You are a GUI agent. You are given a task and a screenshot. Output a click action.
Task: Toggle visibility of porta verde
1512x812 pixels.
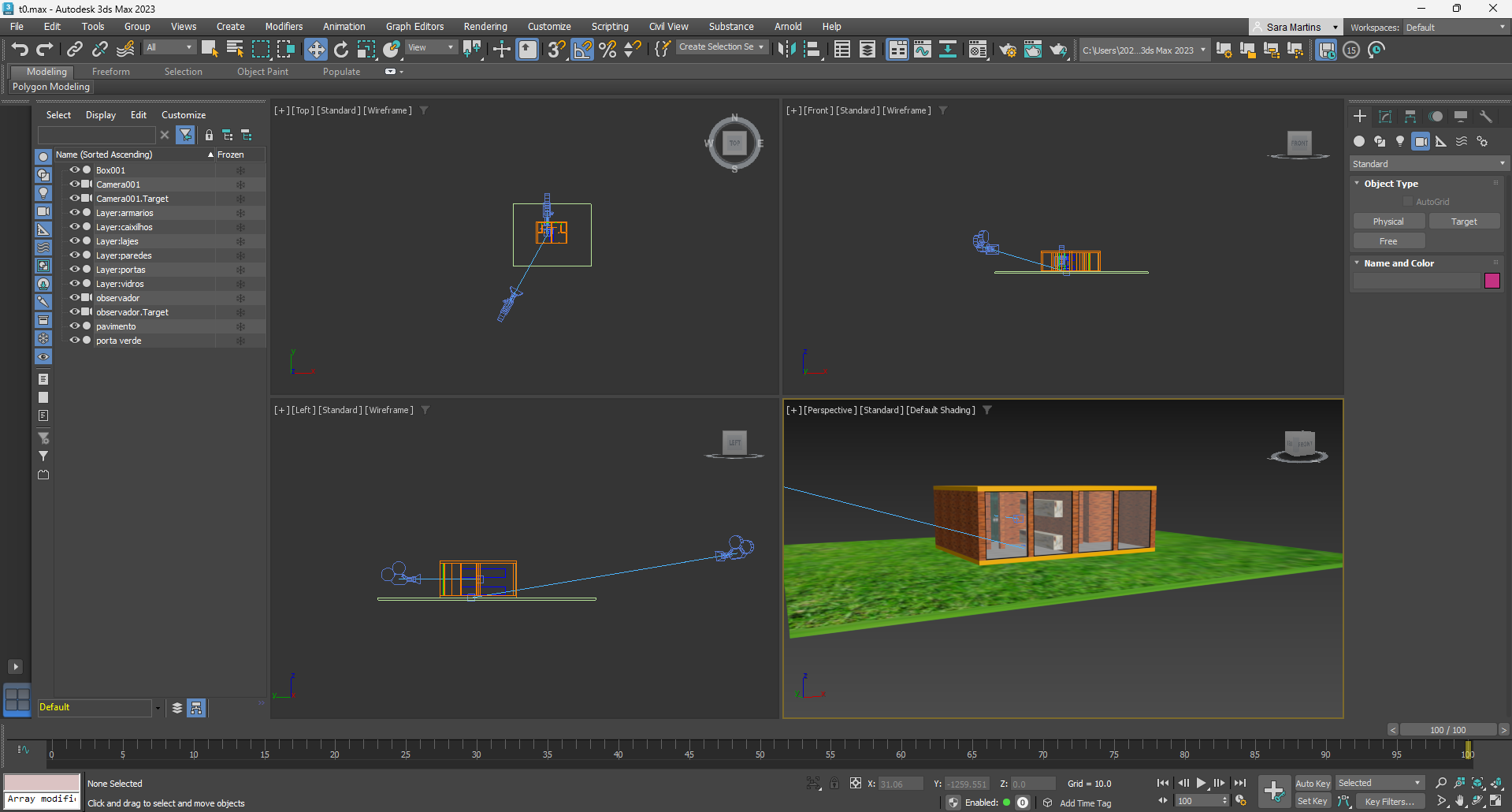tap(75, 341)
